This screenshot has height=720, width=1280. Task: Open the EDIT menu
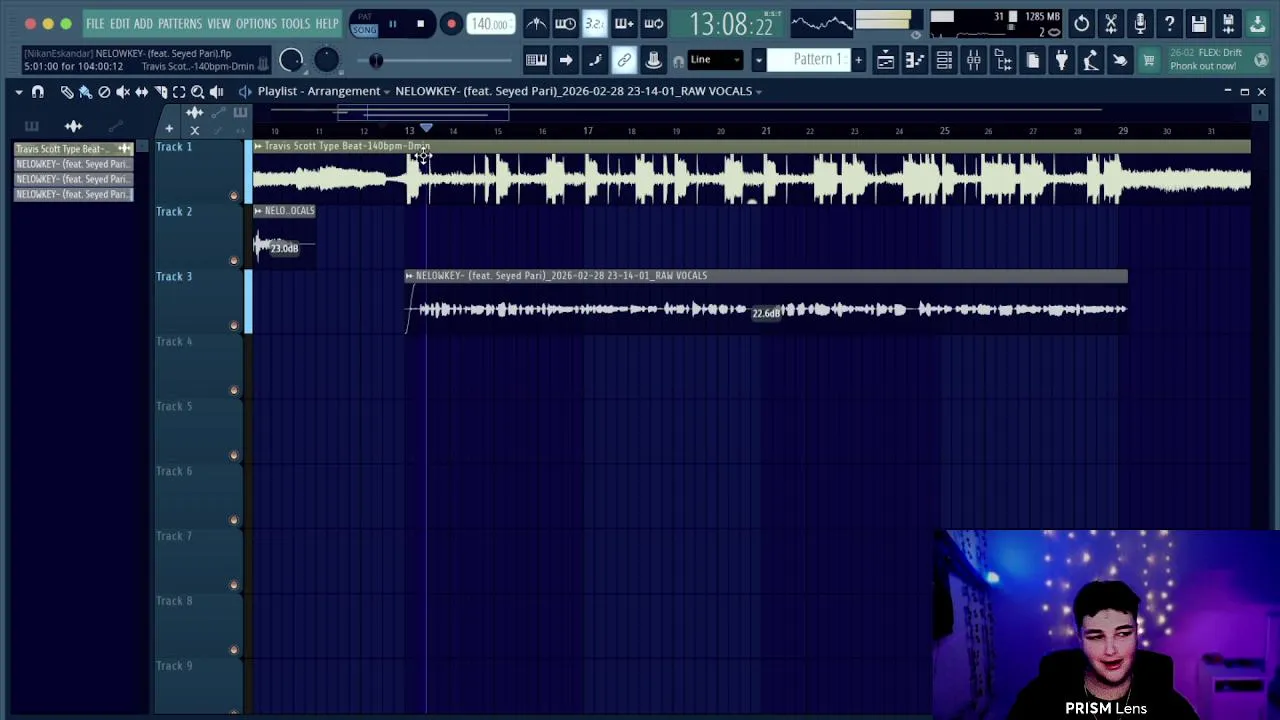tap(119, 23)
